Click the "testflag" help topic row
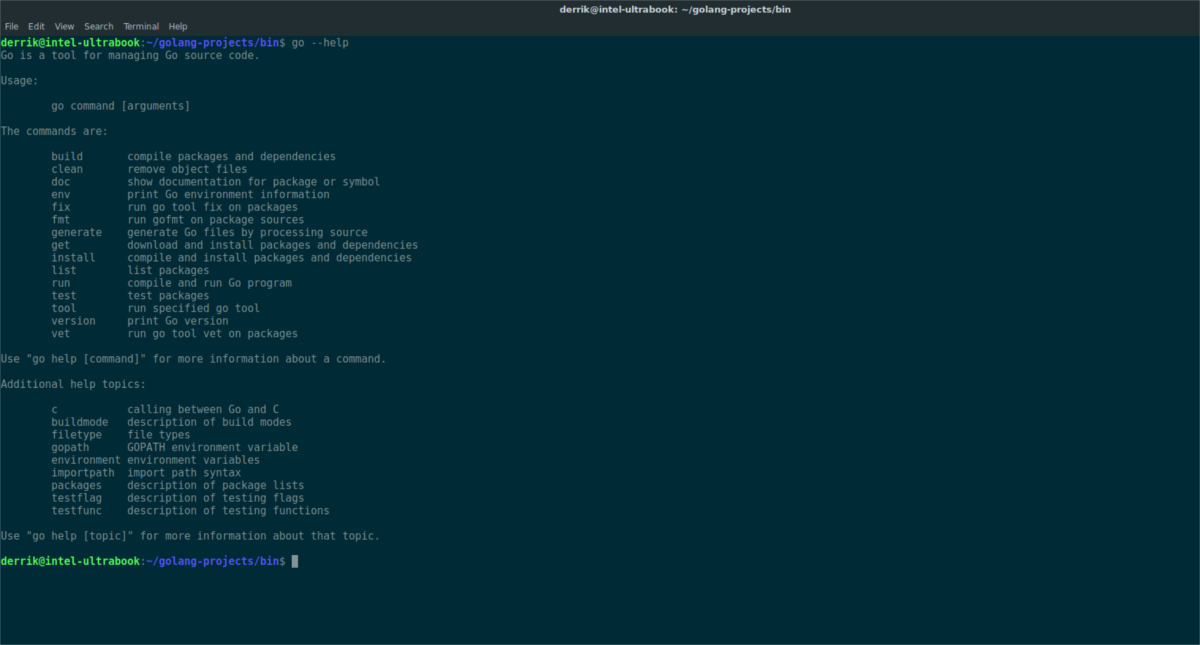Image resolution: width=1200 pixels, height=645 pixels. [177, 498]
